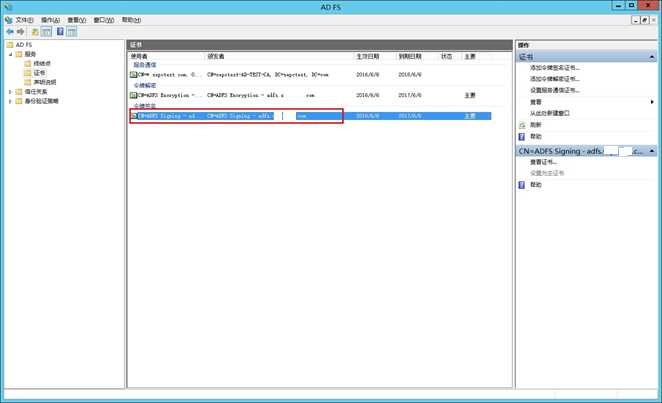Screen dimensions: 662x403
Task: Select 证书 node in tree
Action: click(39, 73)
